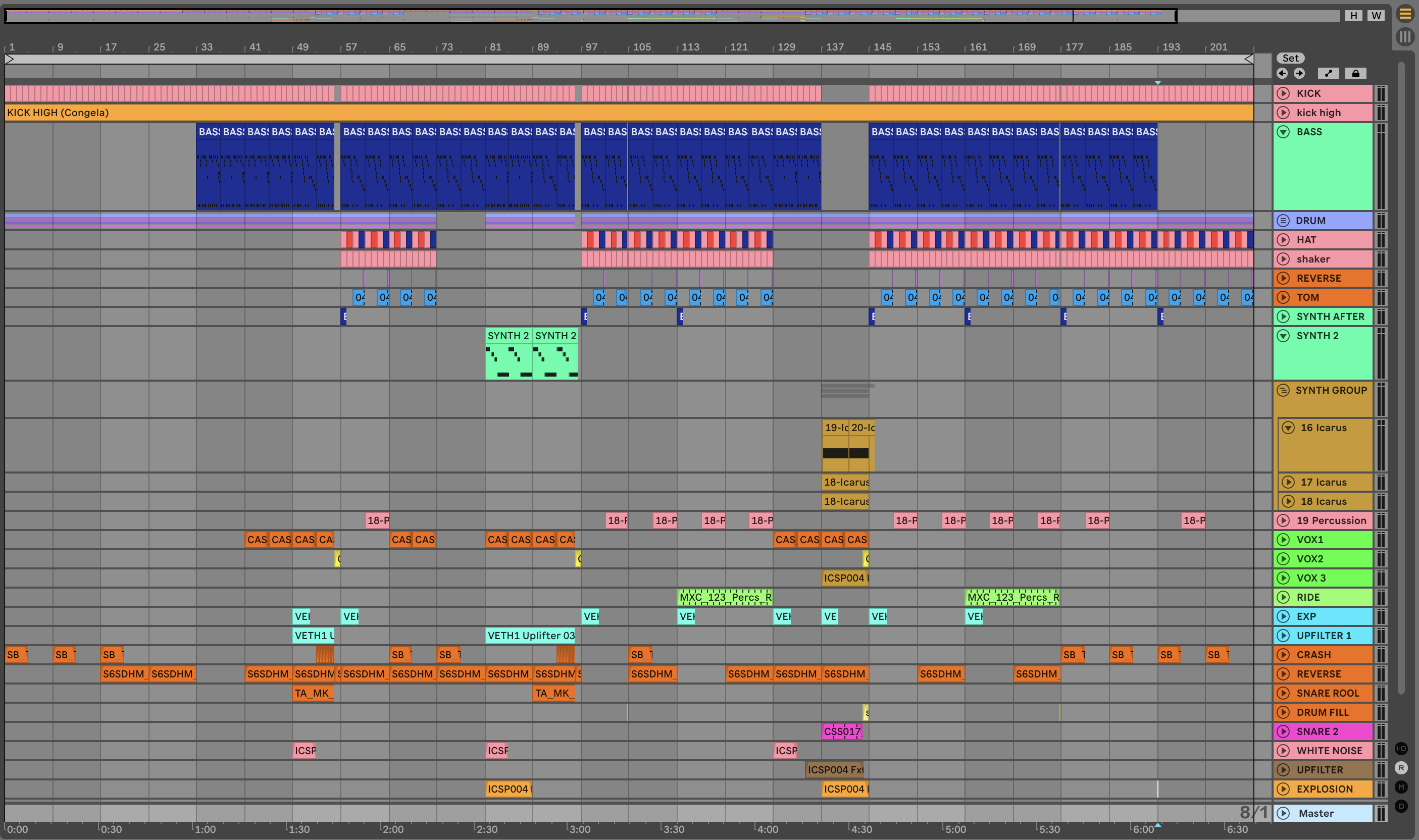Jump to next locator arrow
The width and height of the screenshot is (1419, 840).
(x=1299, y=73)
